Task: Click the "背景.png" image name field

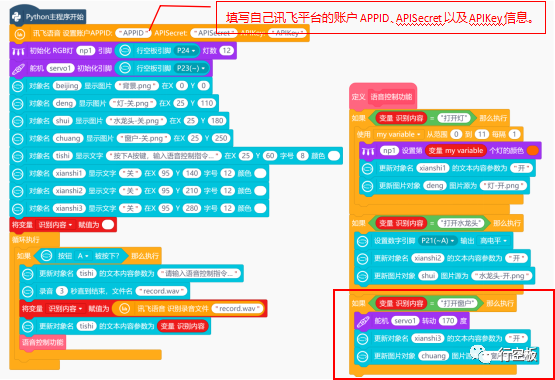Action: click(136, 86)
